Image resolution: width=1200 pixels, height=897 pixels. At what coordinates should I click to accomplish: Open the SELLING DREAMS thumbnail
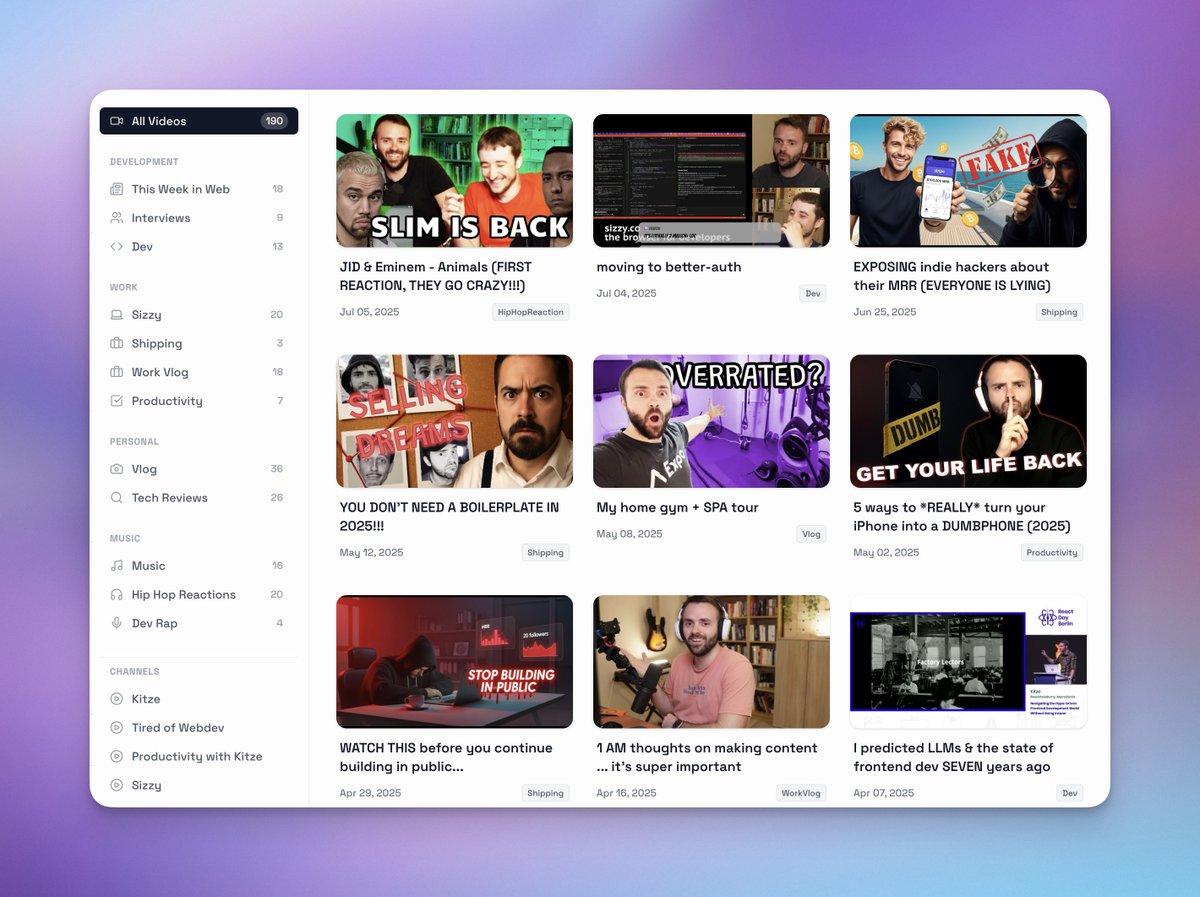tap(454, 421)
